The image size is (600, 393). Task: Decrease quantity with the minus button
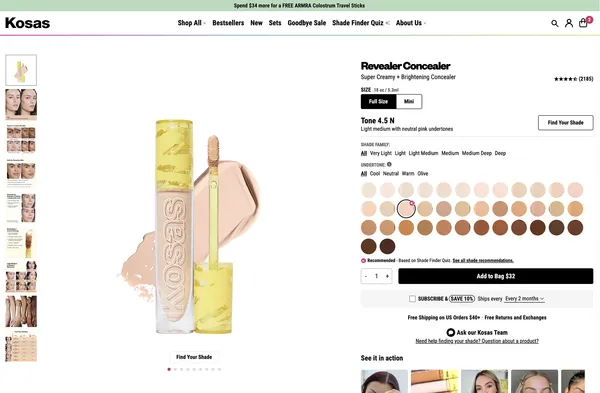[366, 276]
